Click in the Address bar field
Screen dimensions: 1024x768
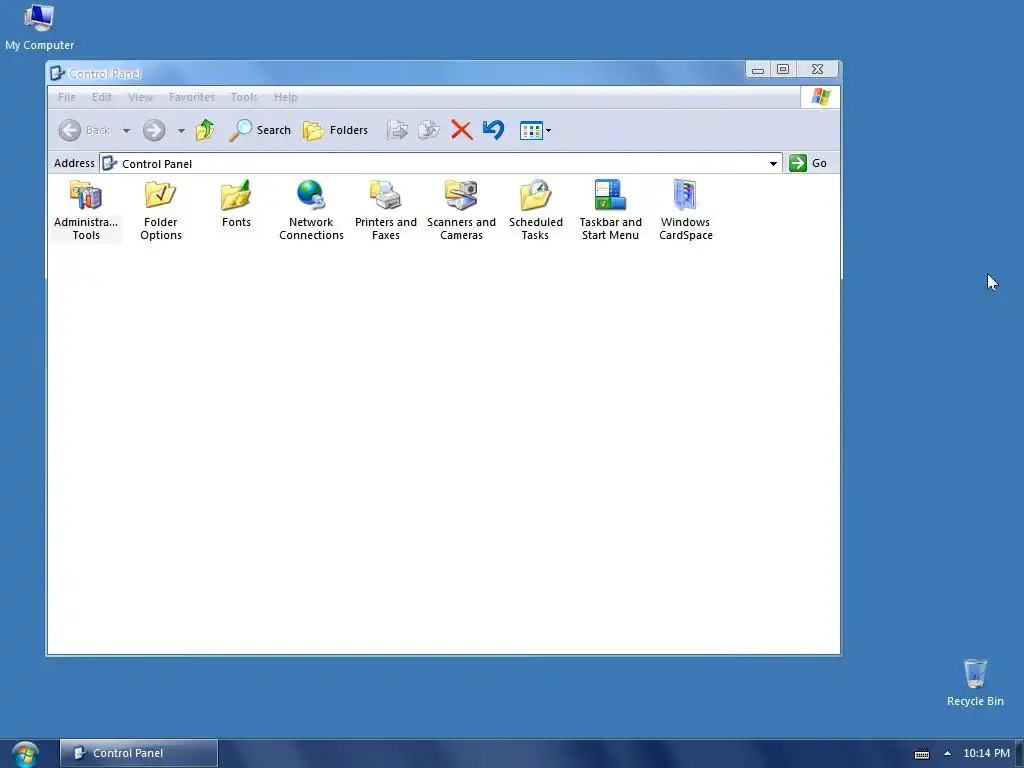pos(440,163)
